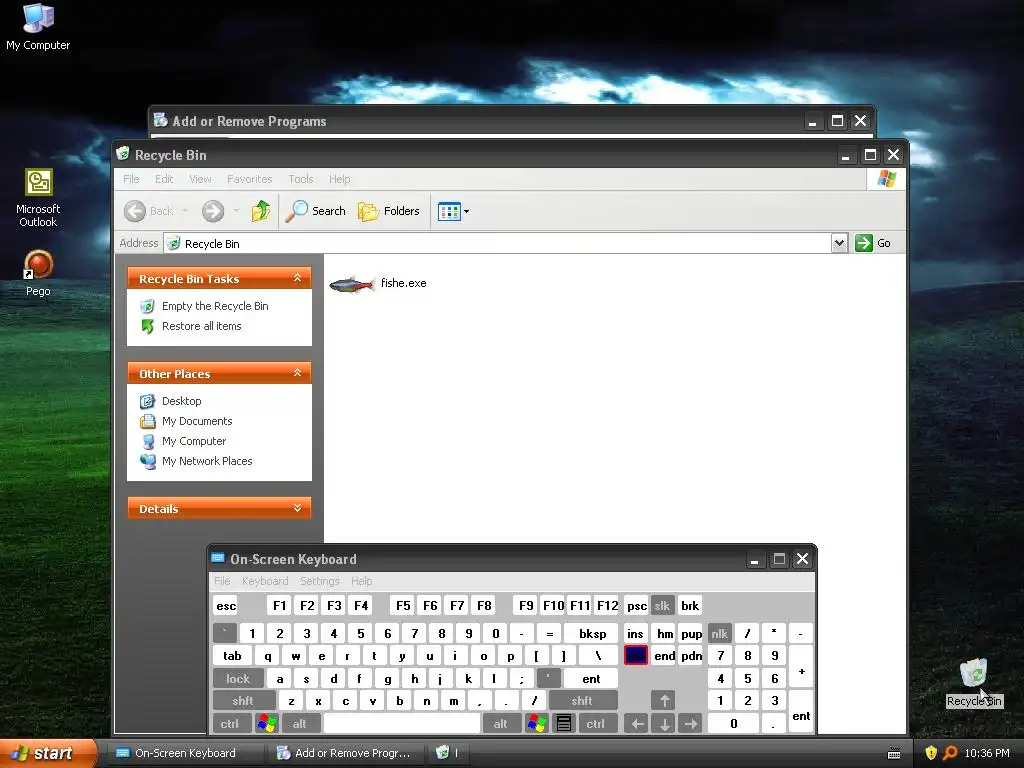Click the security shield tray icon
Viewport: 1024px width, 768px height.
pyautogui.click(x=931, y=753)
